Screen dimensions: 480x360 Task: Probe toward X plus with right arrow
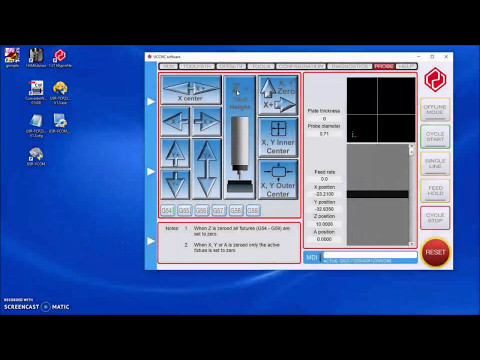click(x=207, y=121)
